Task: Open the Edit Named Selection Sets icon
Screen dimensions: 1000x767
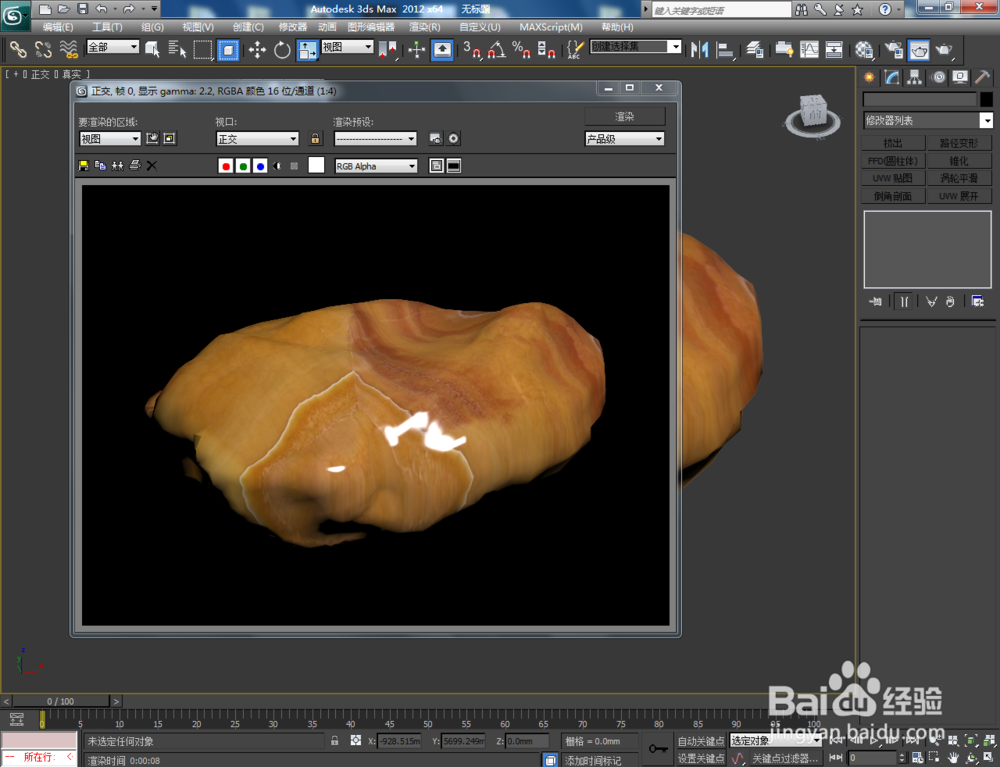Action: [575, 50]
